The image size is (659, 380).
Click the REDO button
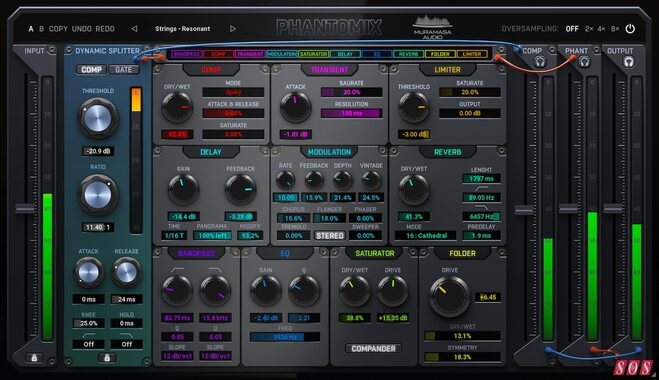pos(105,29)
